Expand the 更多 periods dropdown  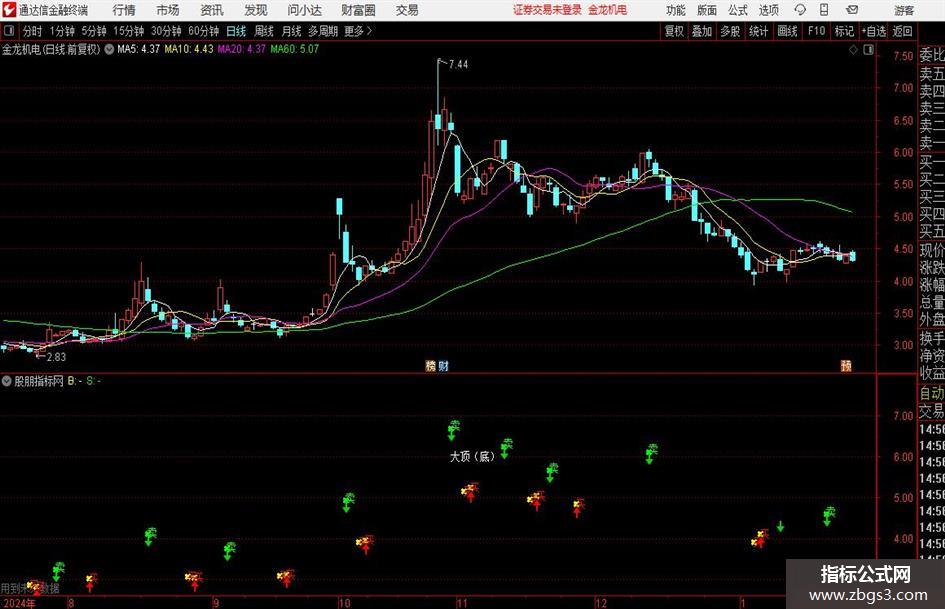pos(358,31)
